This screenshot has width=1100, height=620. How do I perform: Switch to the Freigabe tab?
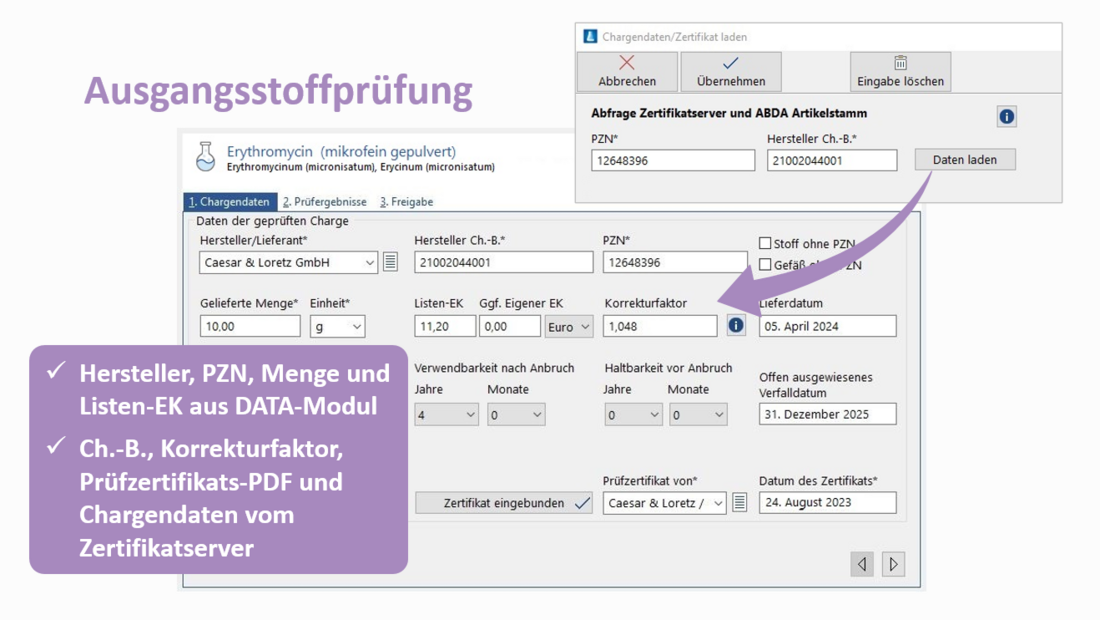pos(406,202)
